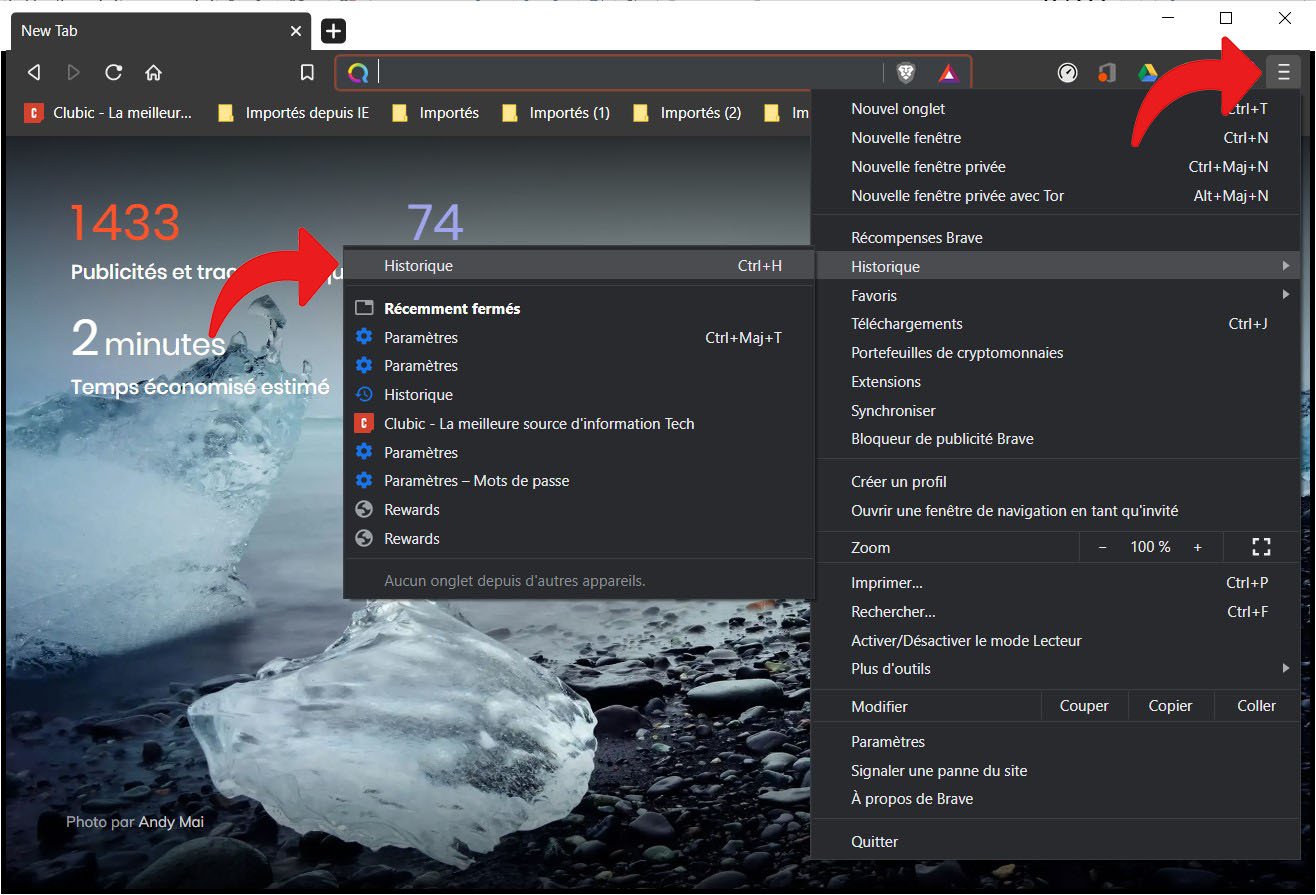Click inside the address bar field
Image resolution: width=1316 pixels, height=895 pixels.
tap(625, 72)
